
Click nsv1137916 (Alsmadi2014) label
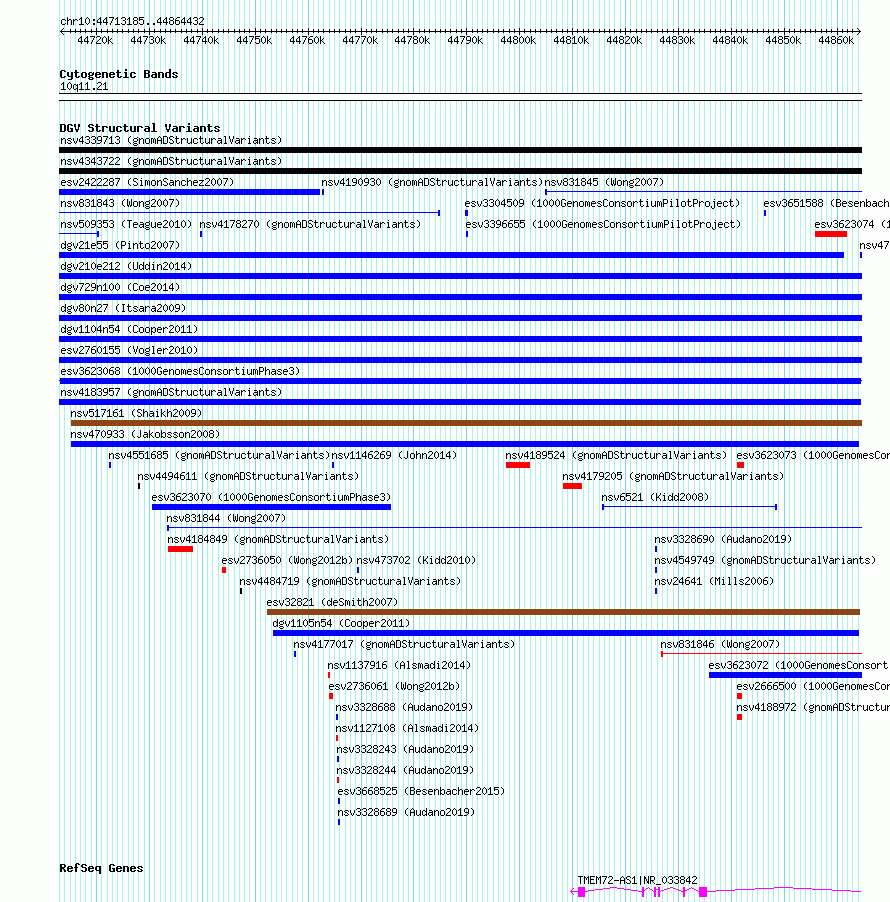click(399, 666)
